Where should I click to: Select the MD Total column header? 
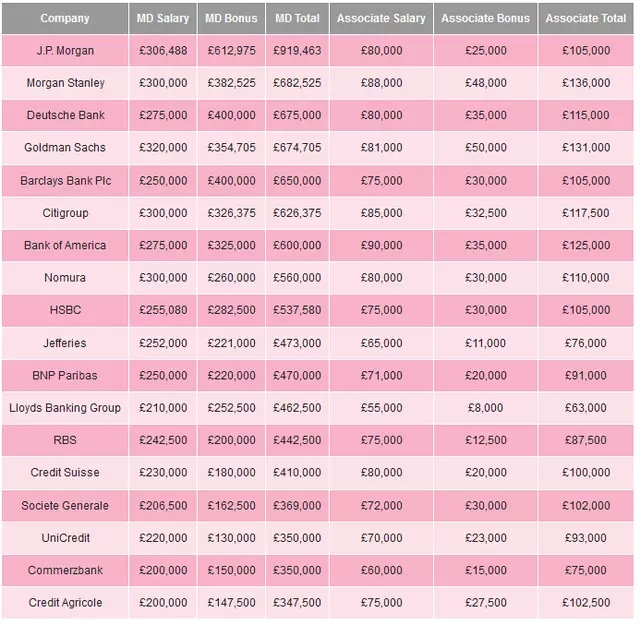[297, 18]
